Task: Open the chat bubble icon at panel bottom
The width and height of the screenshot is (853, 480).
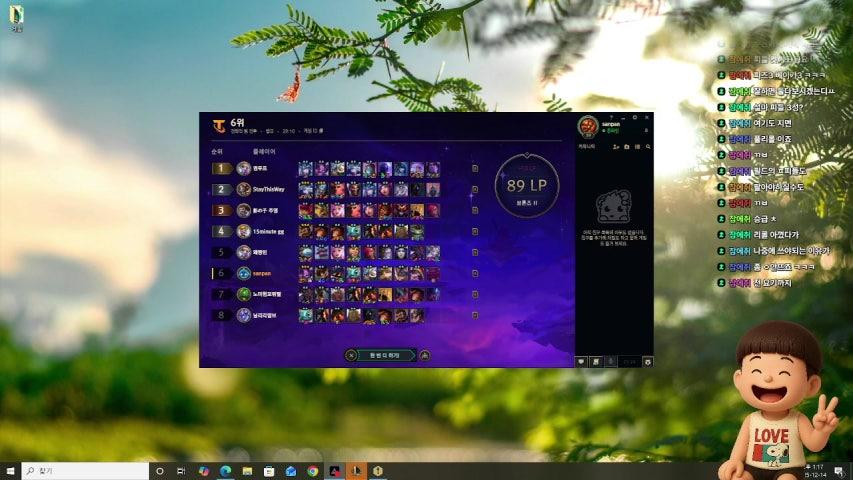Action: pos(583,360)
